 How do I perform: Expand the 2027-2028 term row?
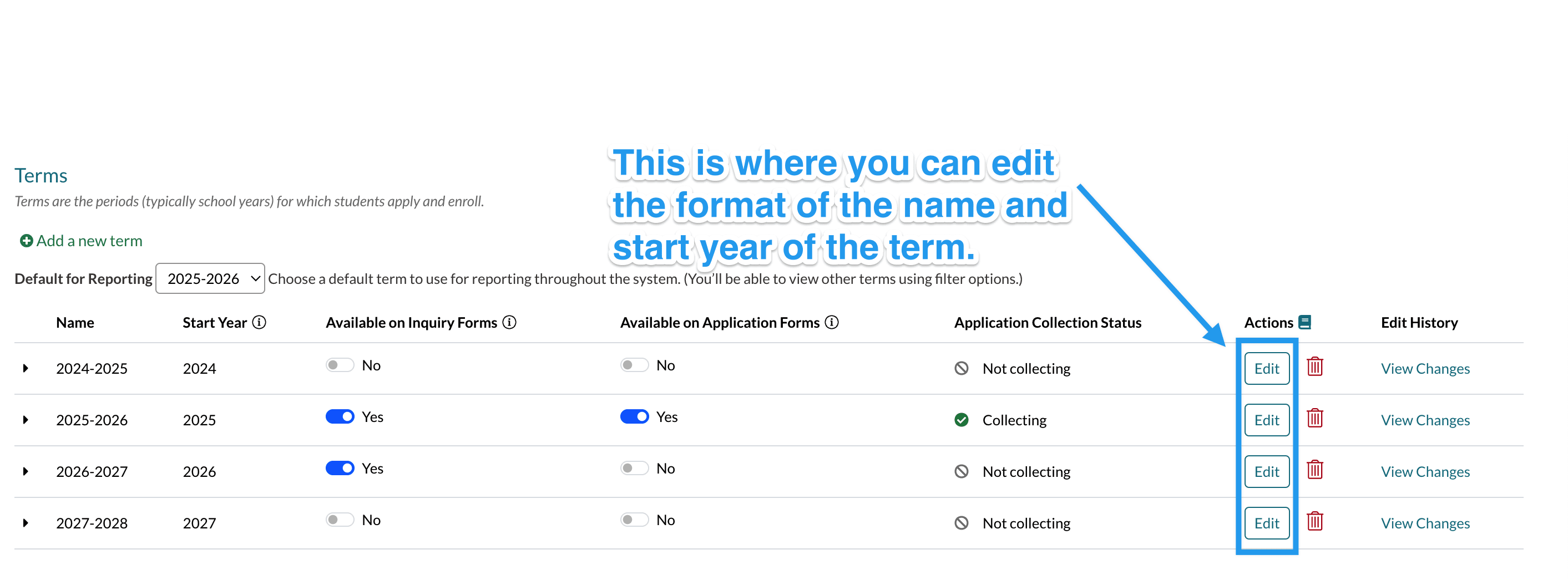click(26, 523)
